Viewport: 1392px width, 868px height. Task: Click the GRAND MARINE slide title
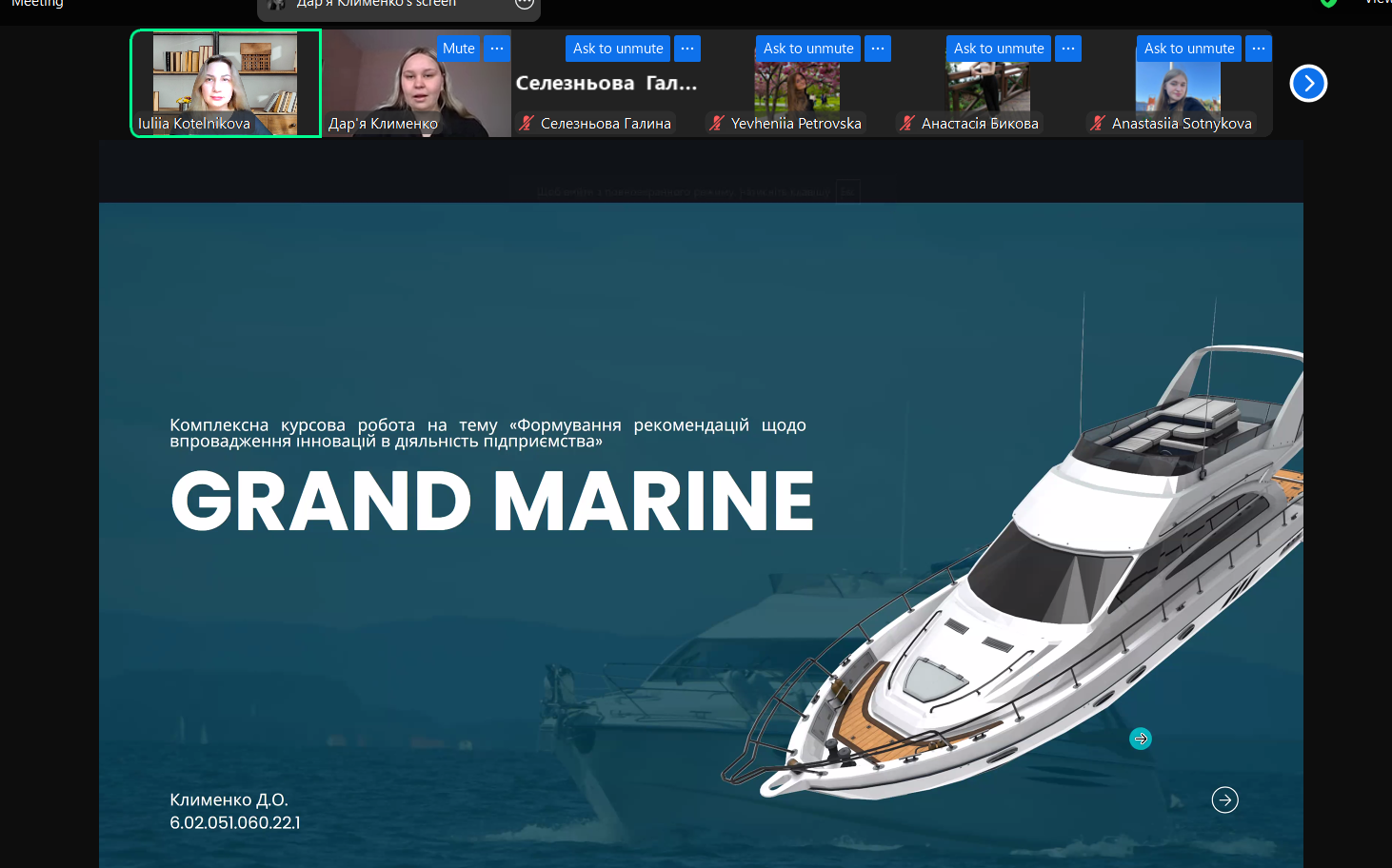point(492,501)
